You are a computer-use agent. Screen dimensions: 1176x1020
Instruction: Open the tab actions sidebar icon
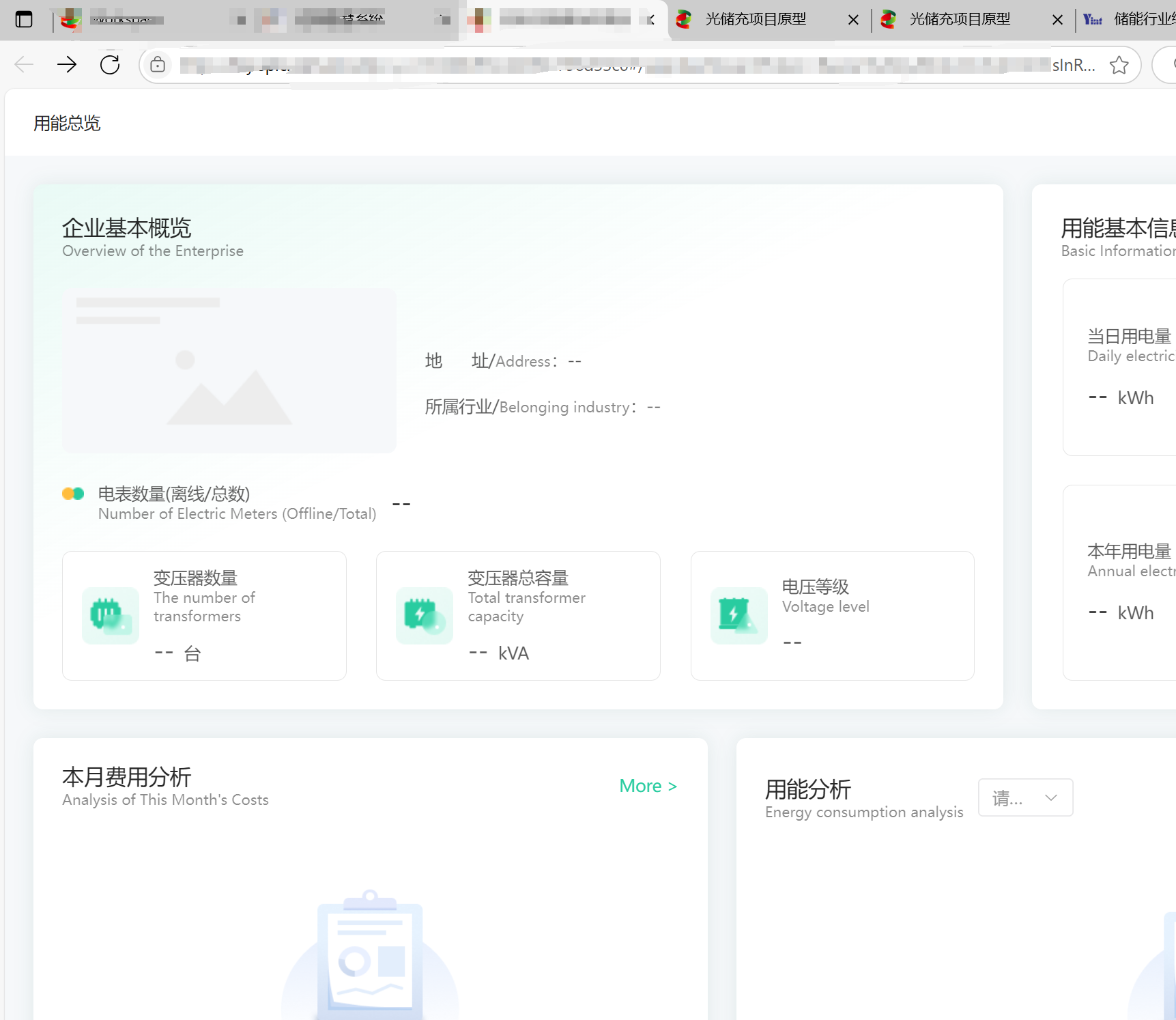click(x=24, y=19)
